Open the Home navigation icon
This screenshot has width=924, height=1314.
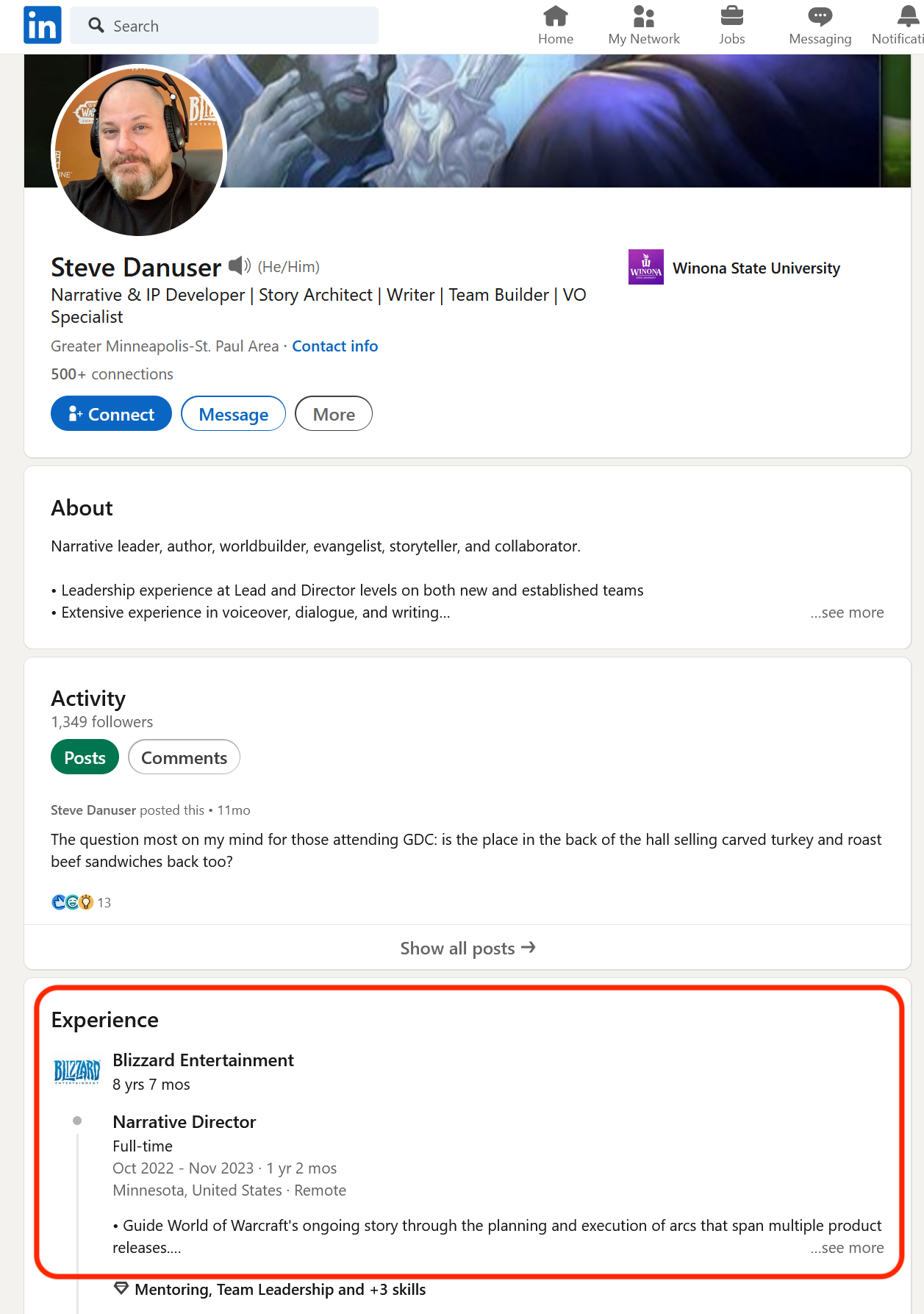(x=555, y=17)
